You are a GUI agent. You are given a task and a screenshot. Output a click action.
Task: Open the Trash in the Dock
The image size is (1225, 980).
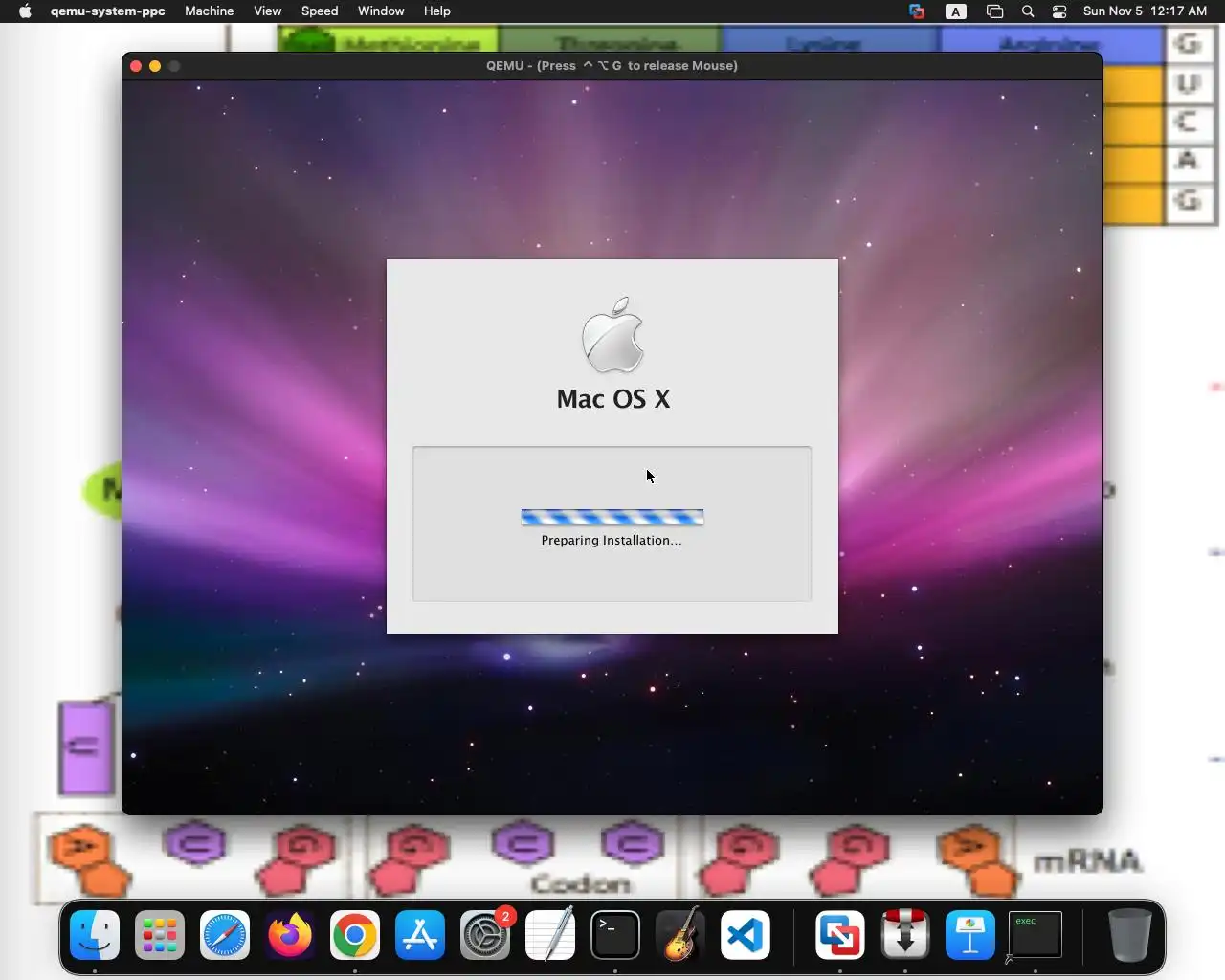(x=1129, y=934)
